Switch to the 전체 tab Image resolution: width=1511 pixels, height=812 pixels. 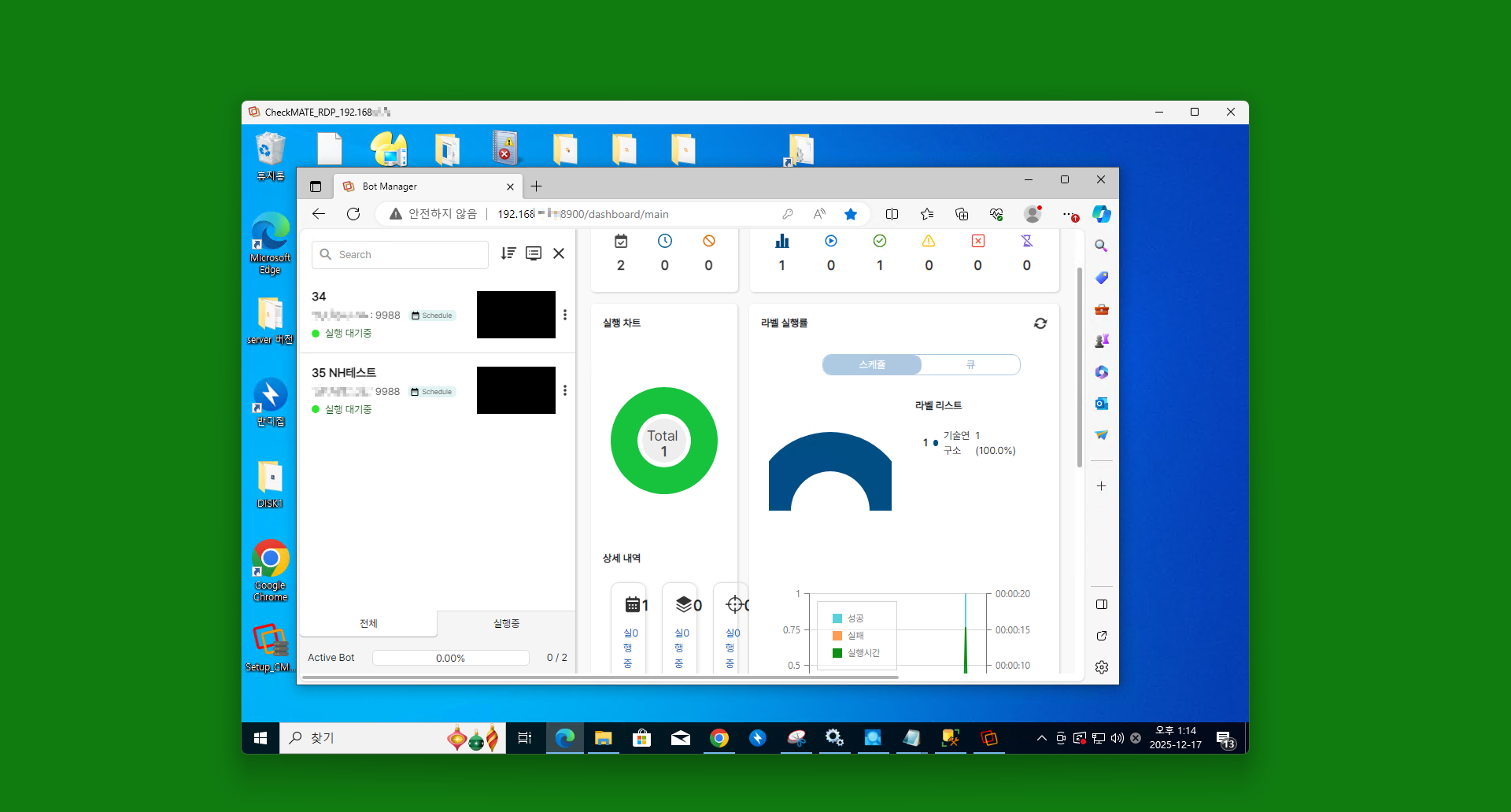368,623
